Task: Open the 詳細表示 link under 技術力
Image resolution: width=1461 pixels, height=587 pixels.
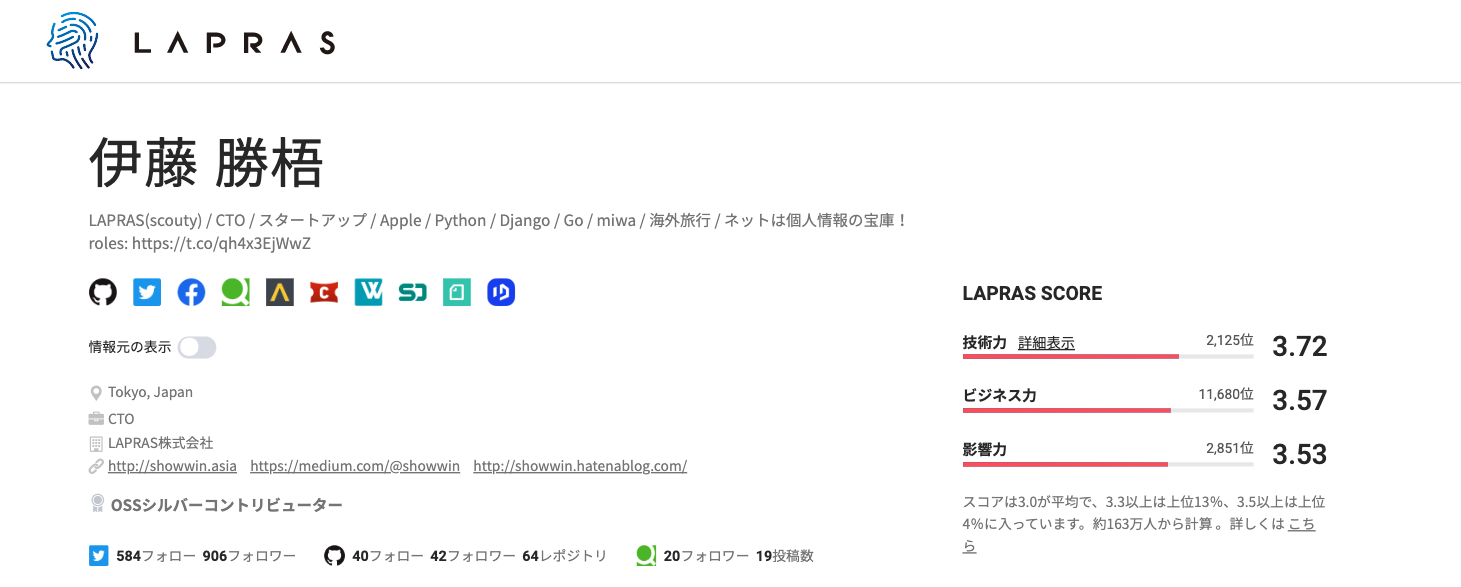Action: pos(1046,342)
